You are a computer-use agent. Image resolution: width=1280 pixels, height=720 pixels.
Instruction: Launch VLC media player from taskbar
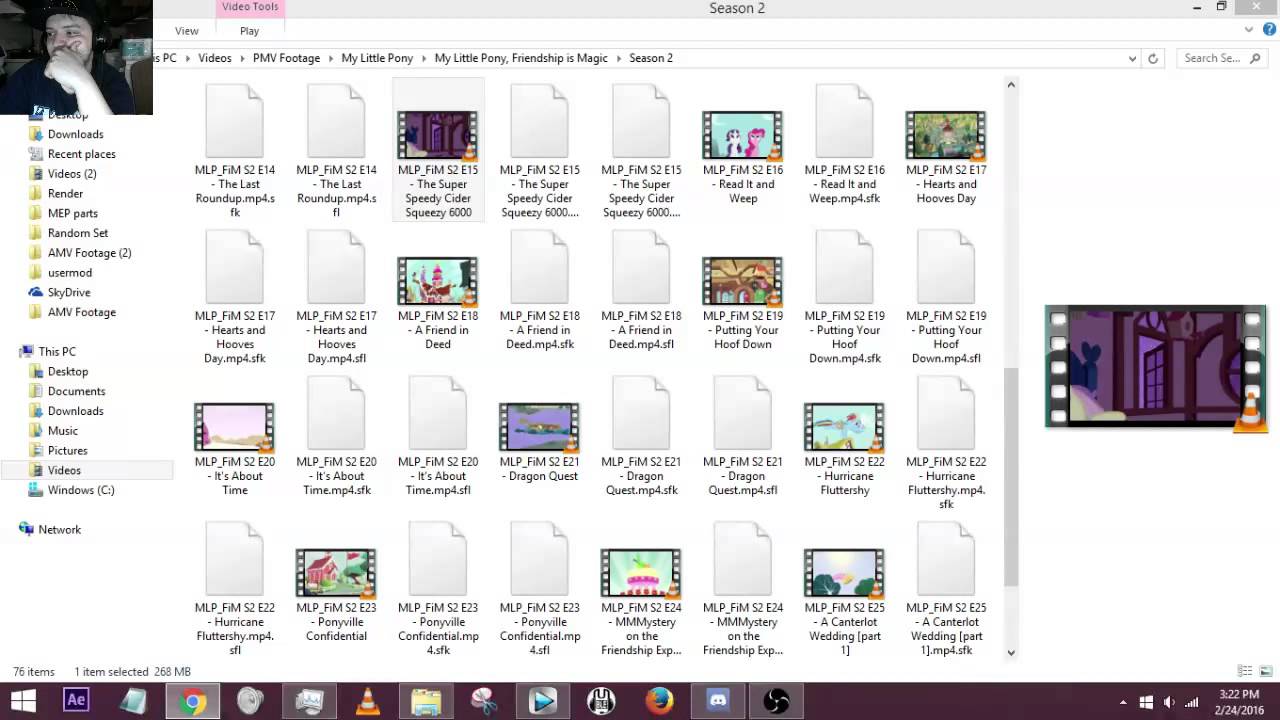pyautogui.click(x=368, y=701)
